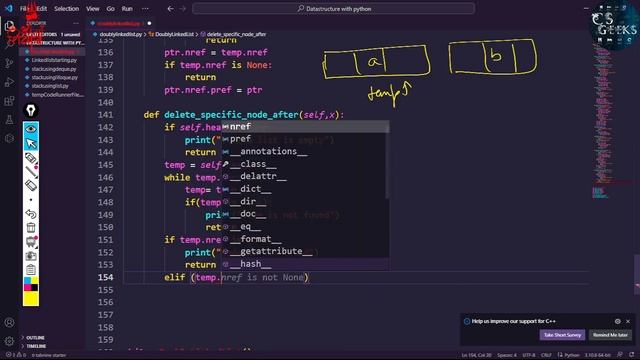
Task: Click the Datastructure with python search box
Action: coord(333,9)
